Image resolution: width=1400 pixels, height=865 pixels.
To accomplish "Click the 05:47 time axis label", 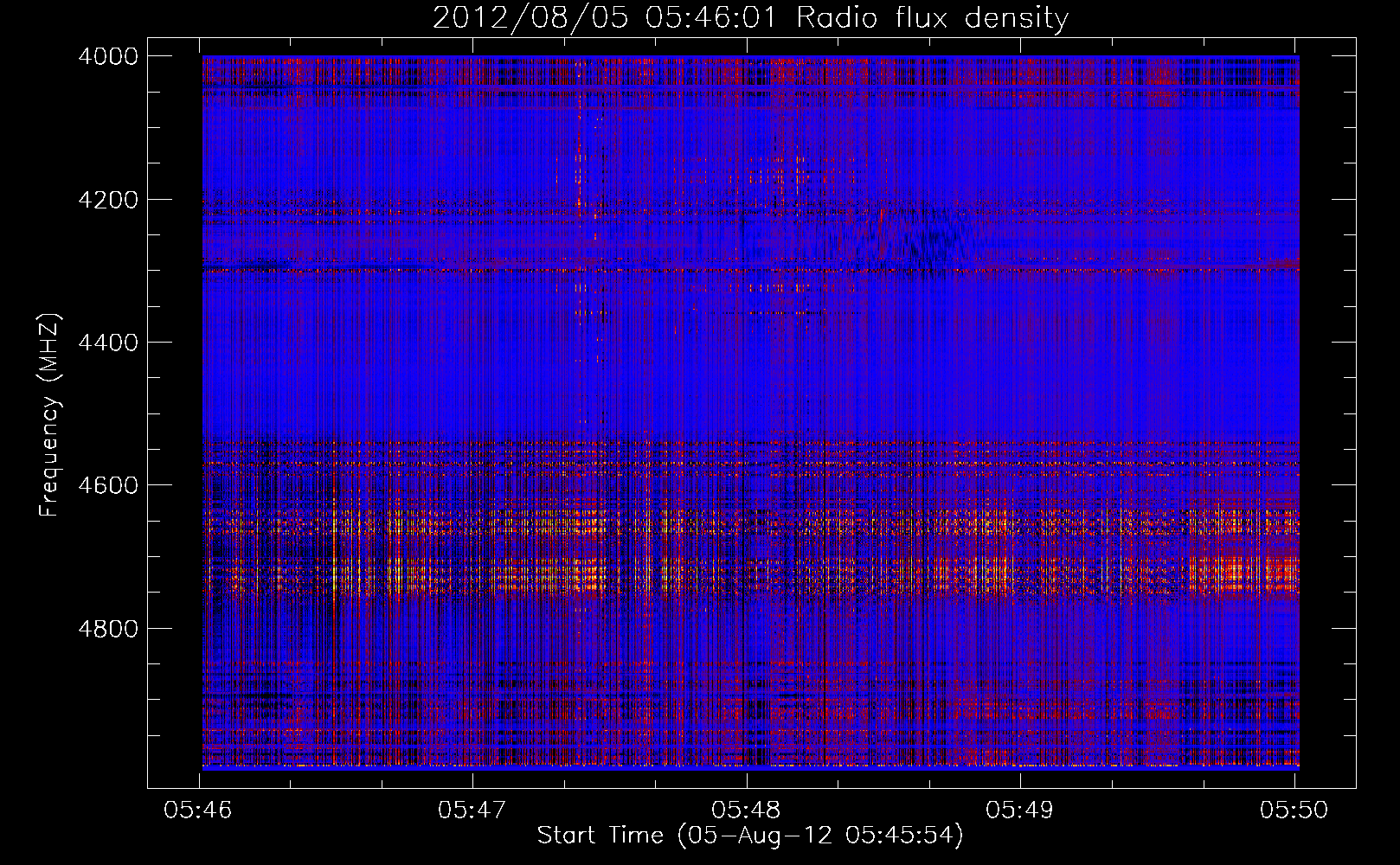I will point(472,811).
